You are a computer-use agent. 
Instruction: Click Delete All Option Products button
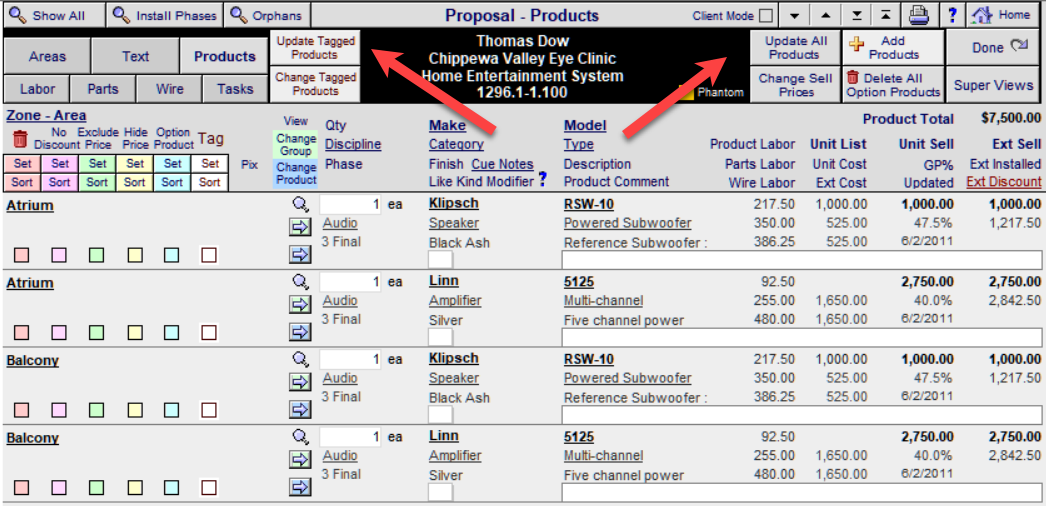pos(893,85)
